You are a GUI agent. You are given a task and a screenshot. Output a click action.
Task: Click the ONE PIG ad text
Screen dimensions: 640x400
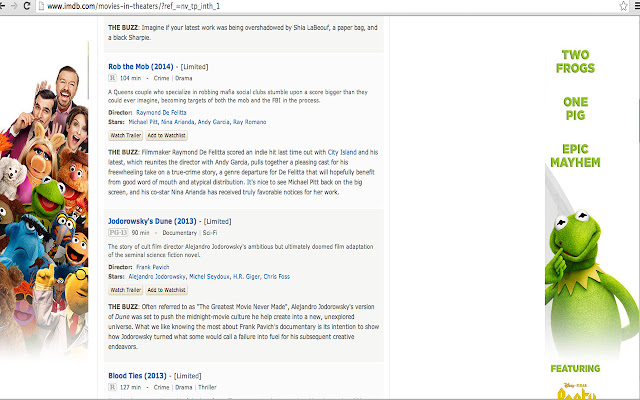pyautogui.click(x=575, y=109)
